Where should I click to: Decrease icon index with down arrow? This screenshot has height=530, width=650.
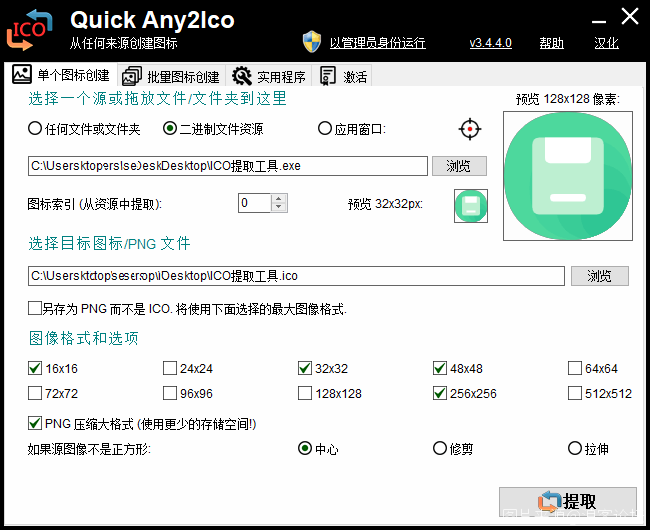(279, 208)
